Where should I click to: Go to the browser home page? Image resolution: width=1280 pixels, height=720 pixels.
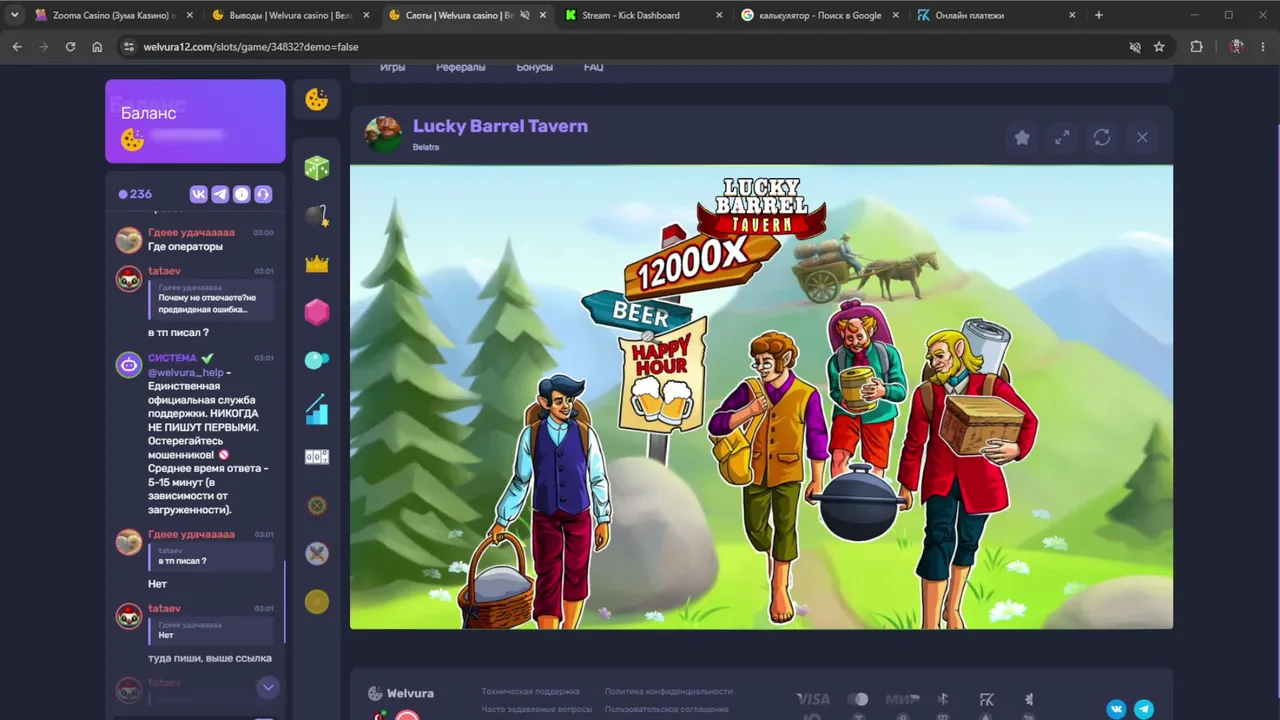coord(97,47)
